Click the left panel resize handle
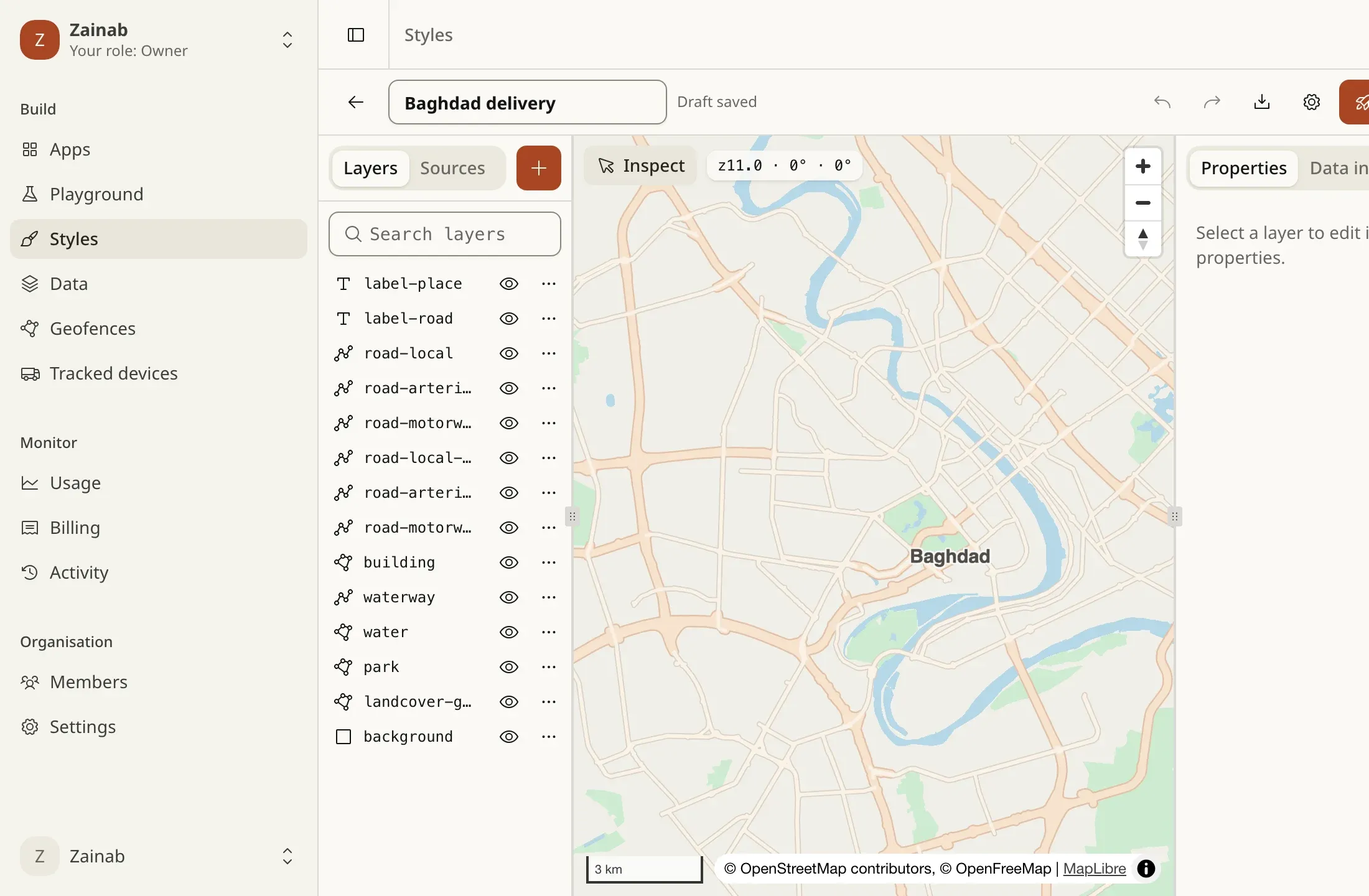The height and width of the screenshot is (896, 1369). click(572, 516)
